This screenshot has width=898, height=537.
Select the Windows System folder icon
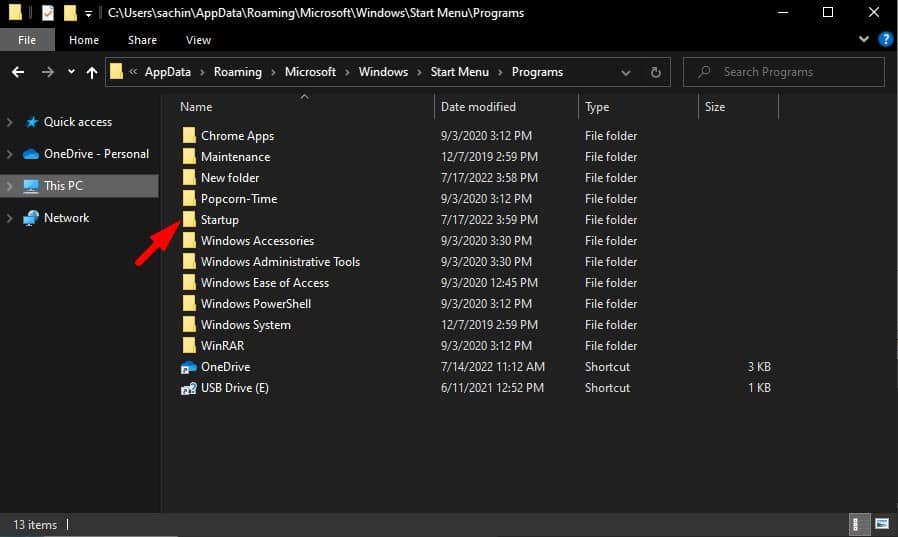pyautogui.click(x=189, y=325)
